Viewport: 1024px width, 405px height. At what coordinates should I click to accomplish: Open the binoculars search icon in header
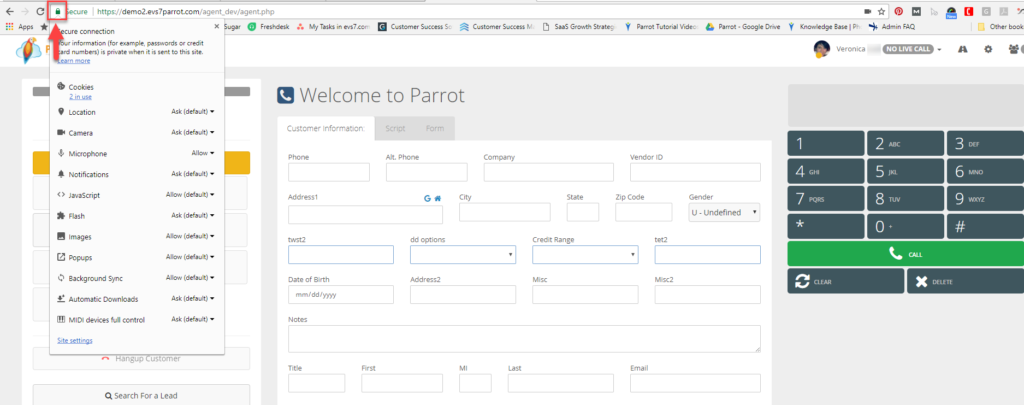click(x=963, y=49)
